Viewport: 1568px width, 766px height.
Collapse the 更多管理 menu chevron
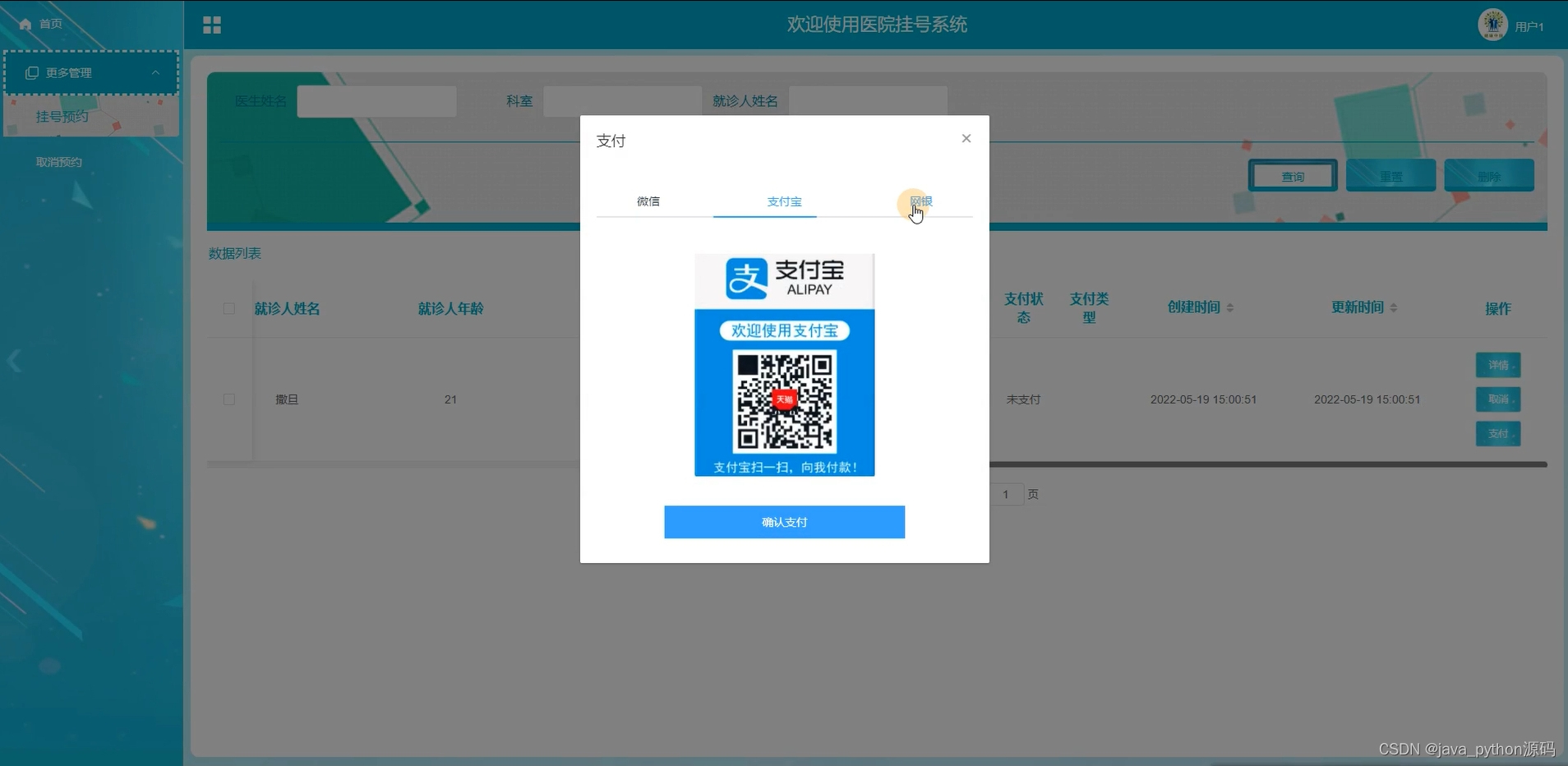click(155, 72)
